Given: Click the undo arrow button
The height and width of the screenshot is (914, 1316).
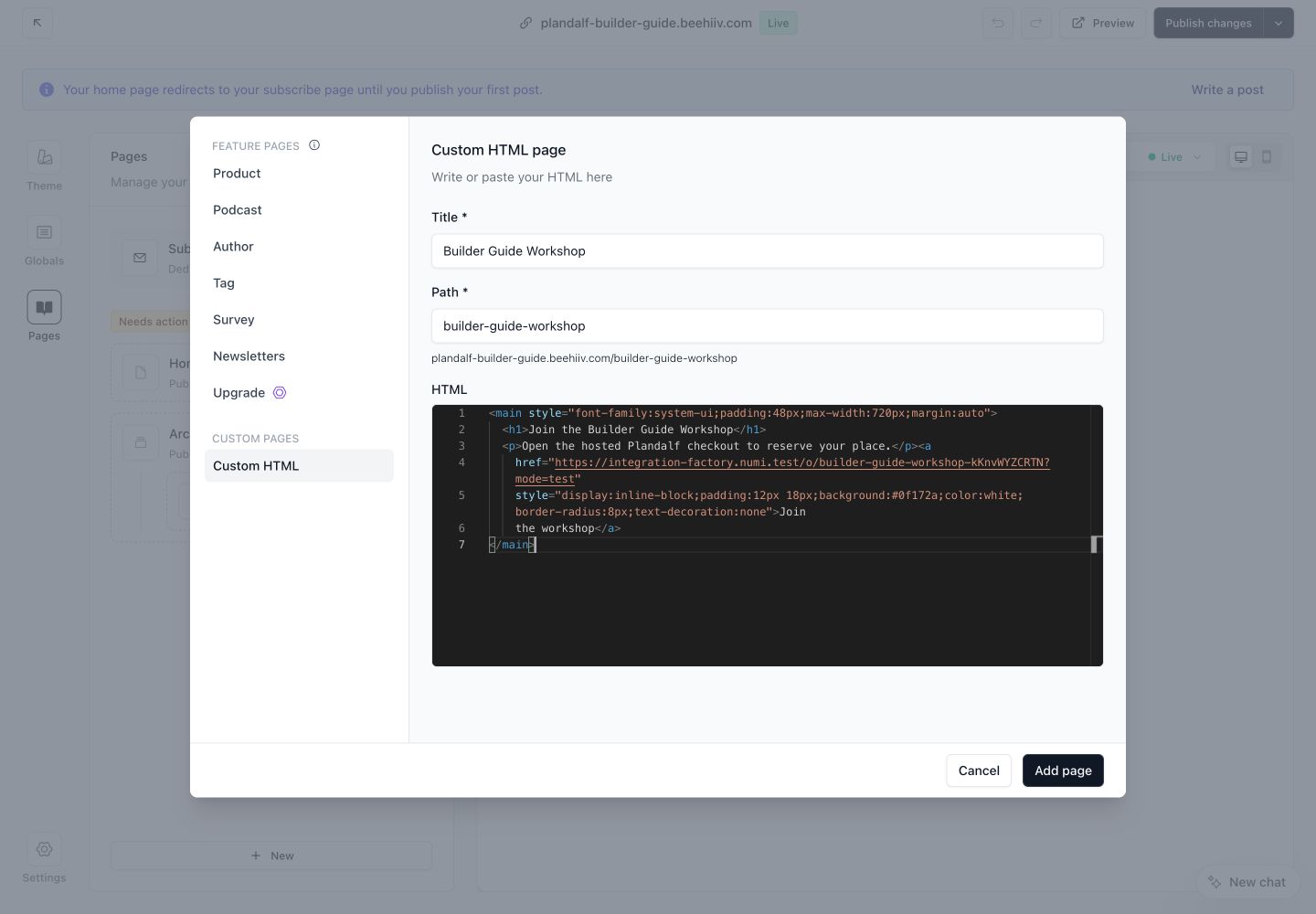Looking at the screenshot, I should tap(998, 23).
